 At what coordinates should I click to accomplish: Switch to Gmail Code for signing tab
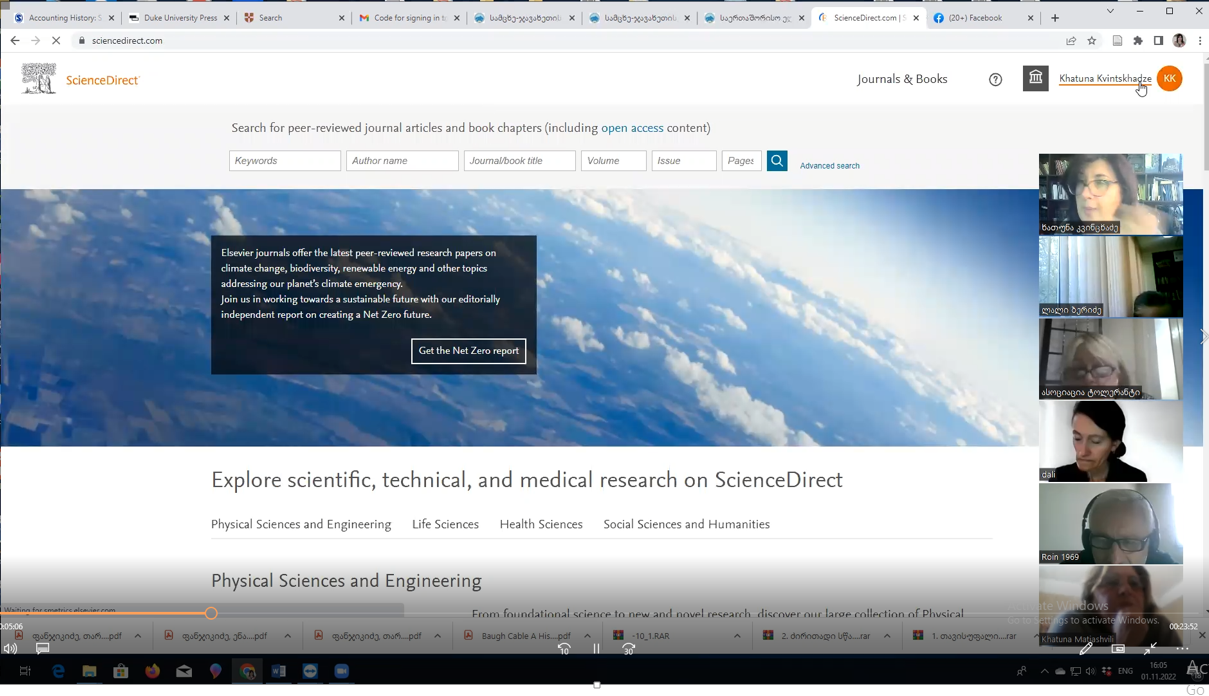pyautogui.click(x=408, y=18)
